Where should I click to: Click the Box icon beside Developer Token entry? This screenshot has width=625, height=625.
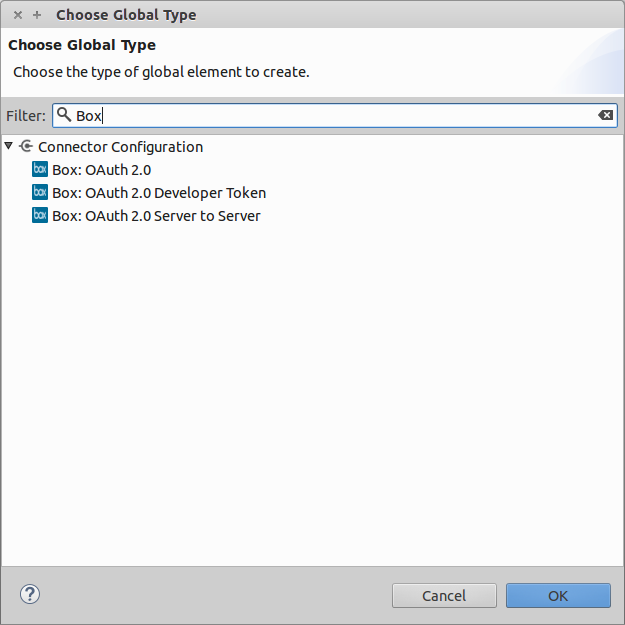pos(40,193)
